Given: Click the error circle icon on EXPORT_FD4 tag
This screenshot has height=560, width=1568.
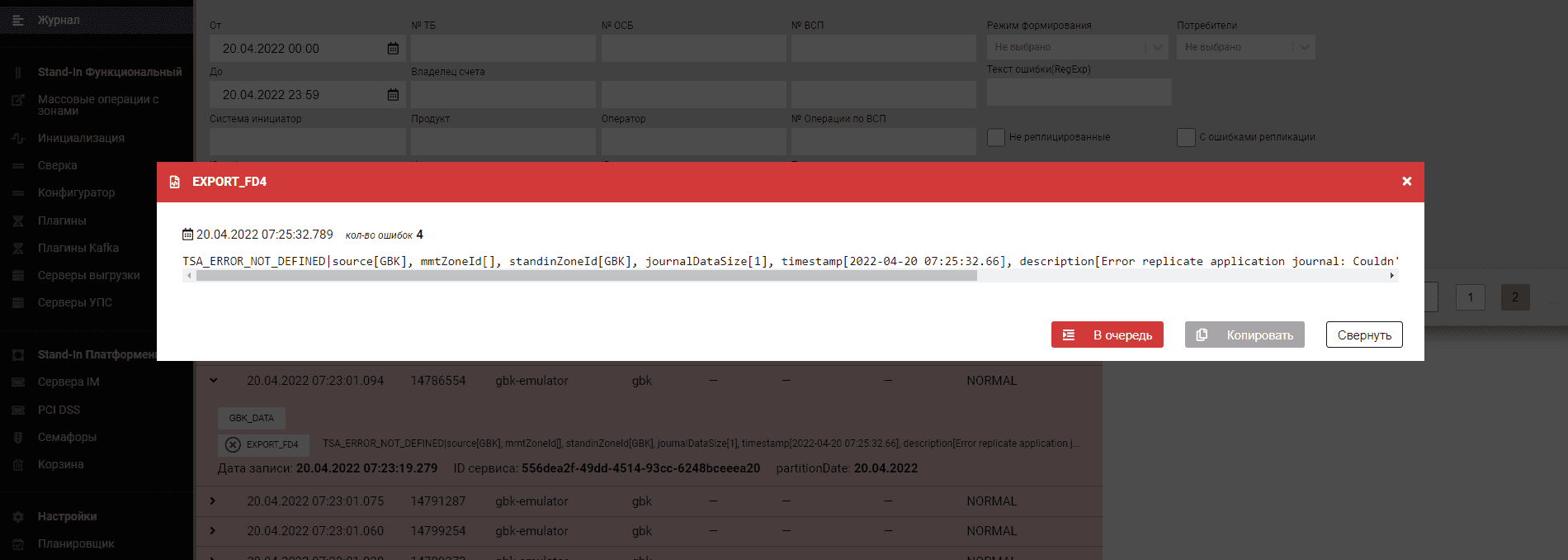Looking at the screenshot, I should [x=233, y=444].
